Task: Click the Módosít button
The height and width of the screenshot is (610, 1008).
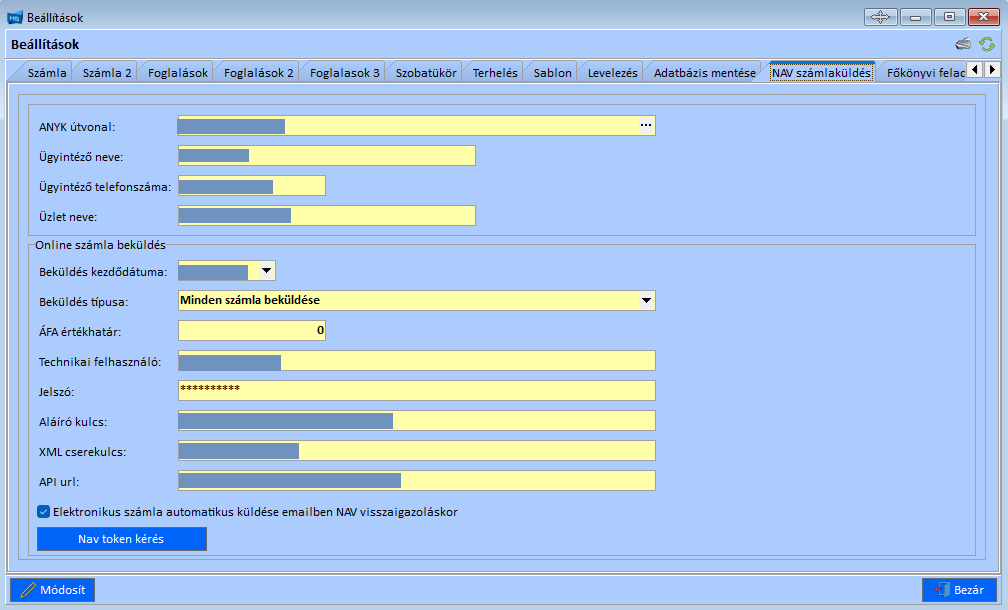Action: click(53, 590)
